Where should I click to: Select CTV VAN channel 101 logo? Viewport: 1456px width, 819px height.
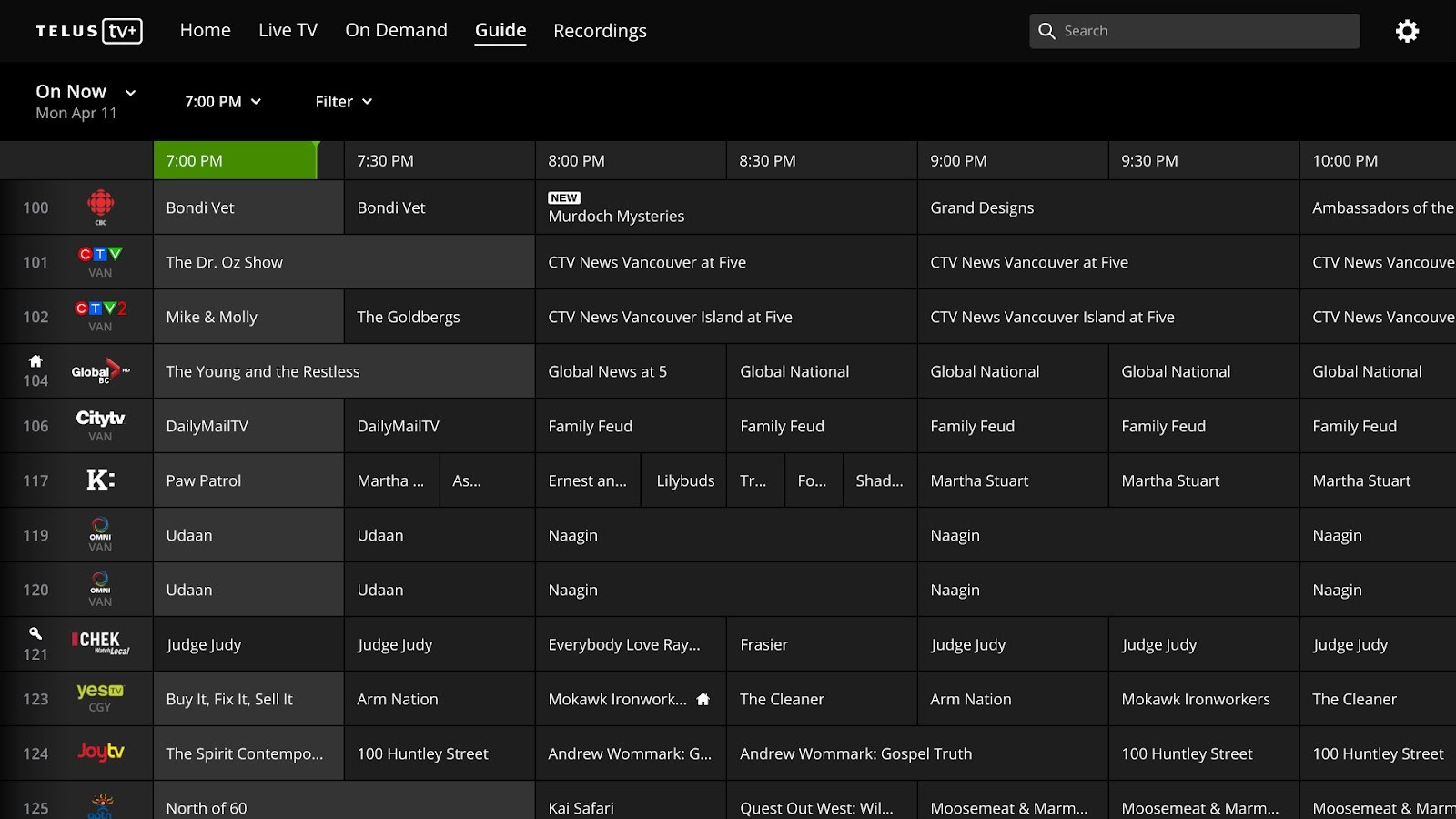(100, 262)
